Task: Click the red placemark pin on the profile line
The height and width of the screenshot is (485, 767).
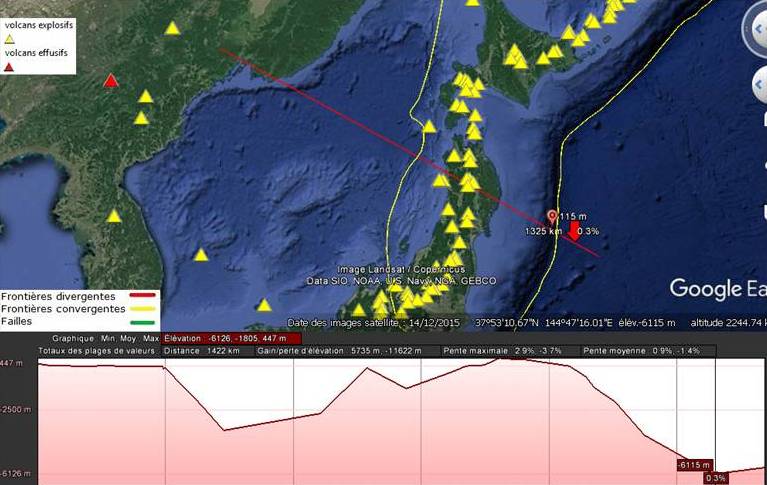Action: [552, 216]
